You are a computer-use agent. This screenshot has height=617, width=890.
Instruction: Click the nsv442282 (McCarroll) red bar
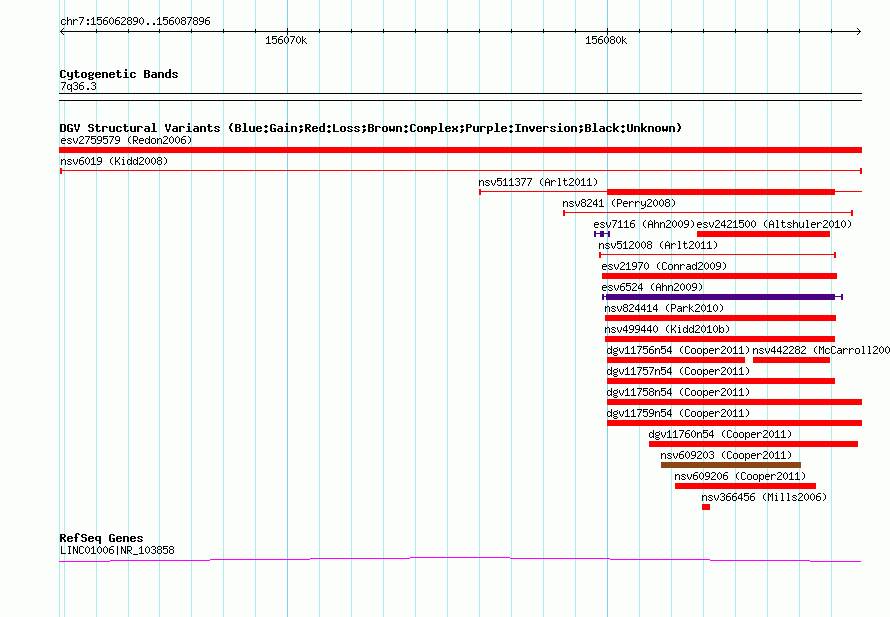coord(791,360)
